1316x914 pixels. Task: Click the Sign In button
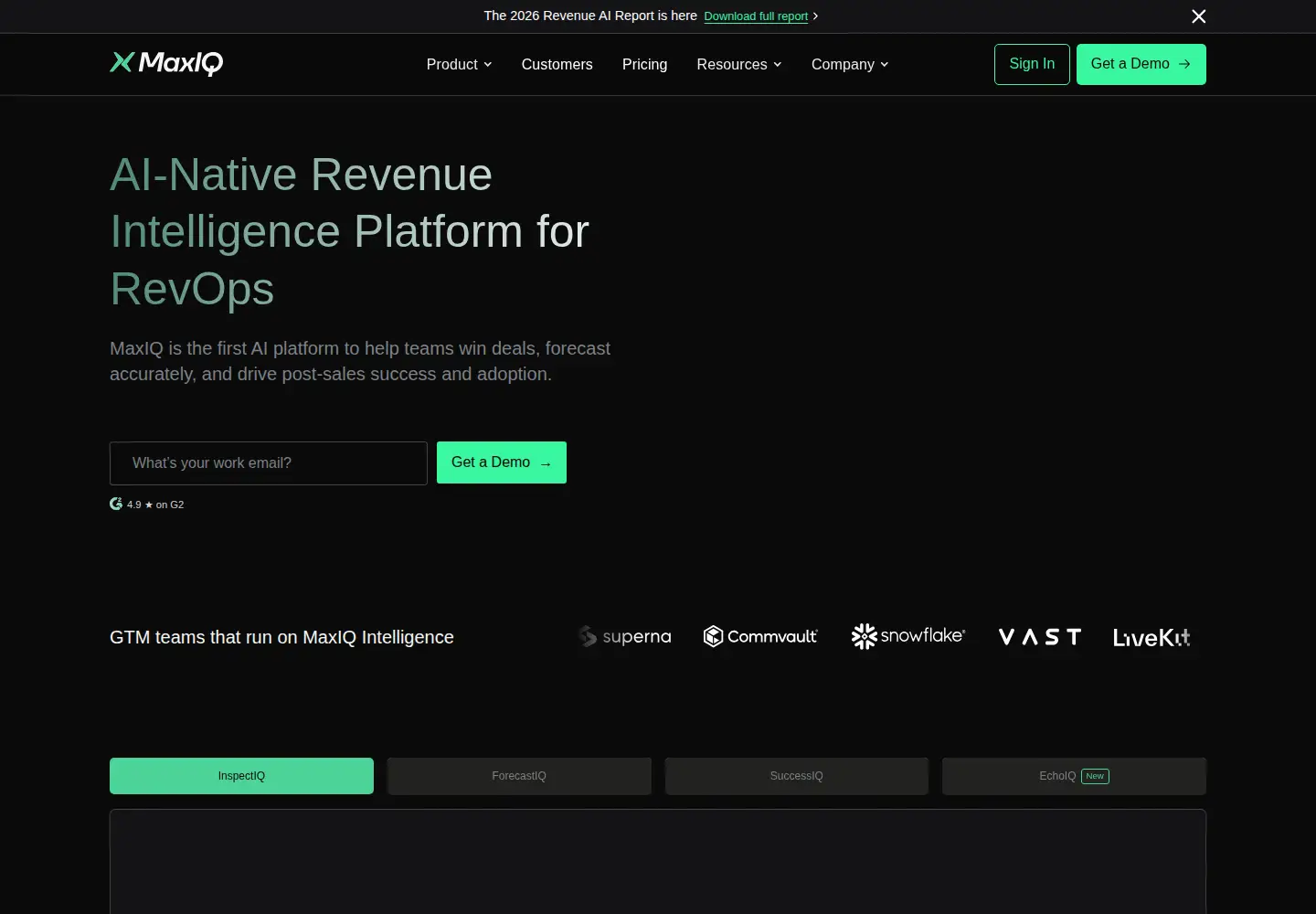coord(1032,64)
